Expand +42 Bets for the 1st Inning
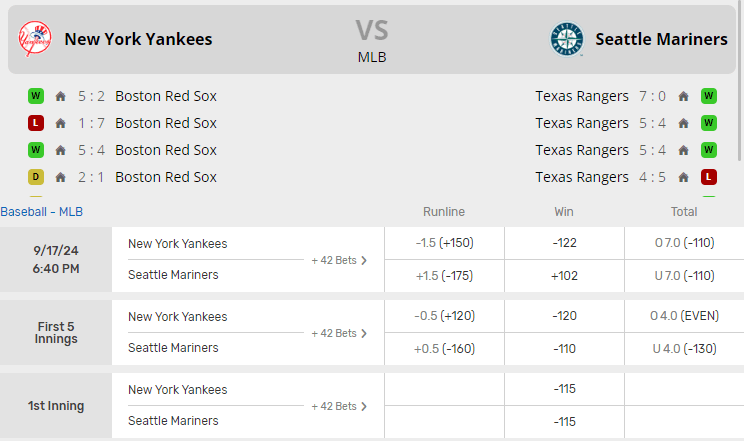The width and height of the screenshot is (744, 441). tap(339, 406)
